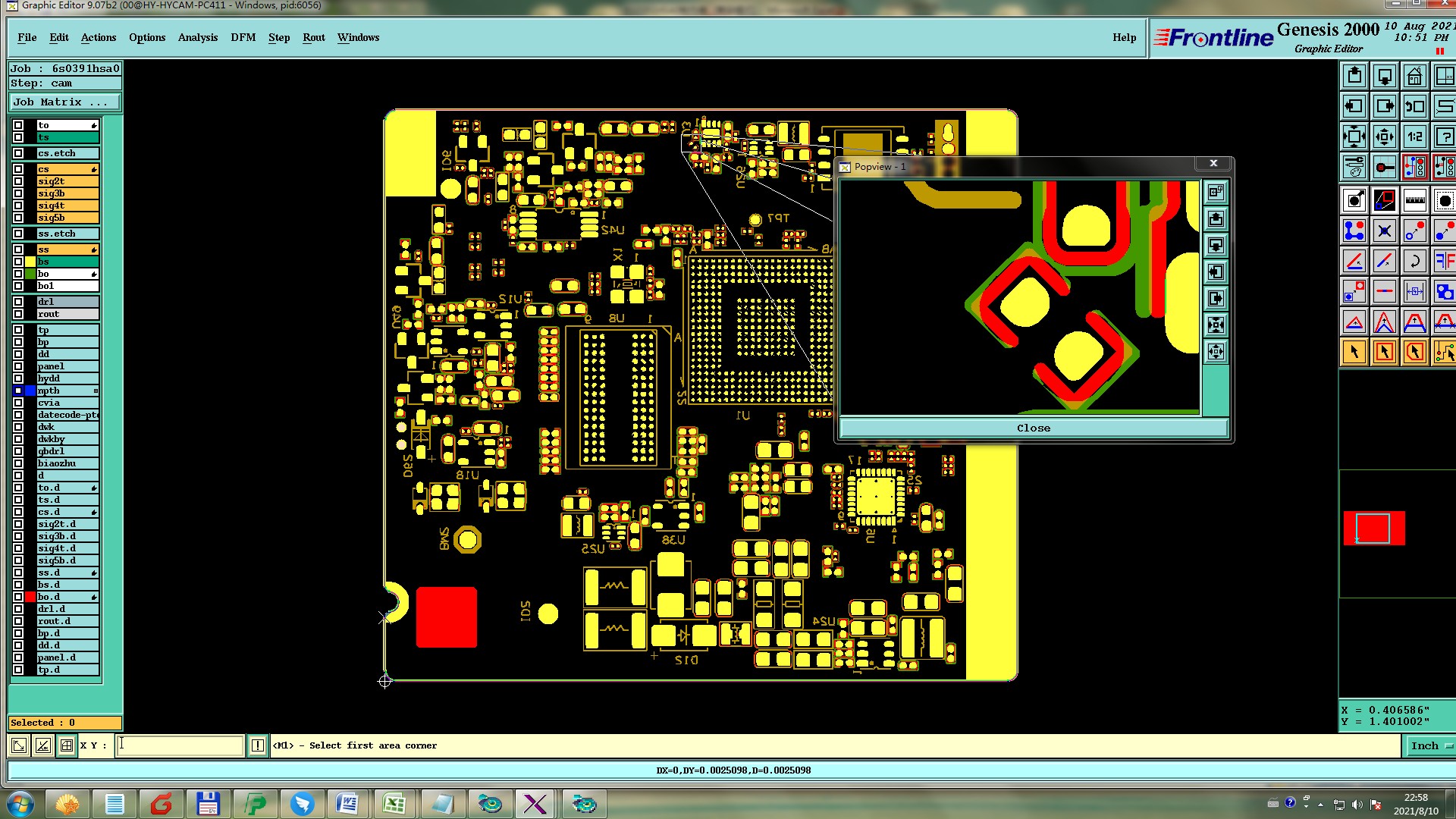Image resolution: width=1456 pixels, height=819 pixels.
Task: Open the Edit menu
Action: pos(59,37)
